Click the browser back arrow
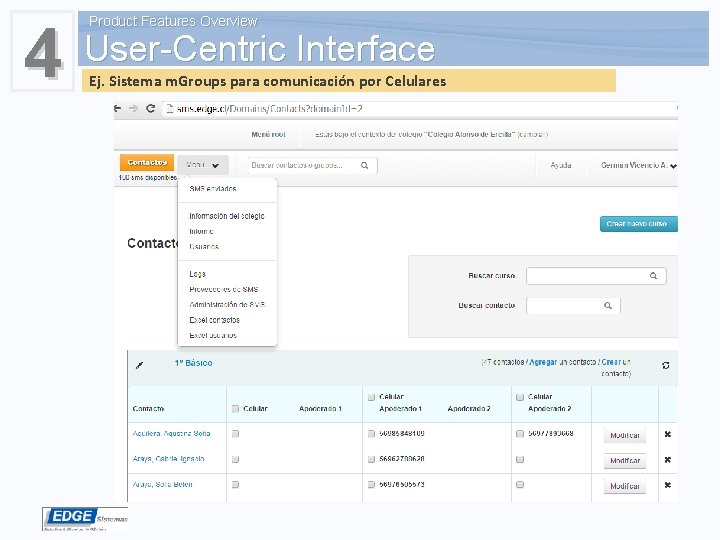 (118, 108)
